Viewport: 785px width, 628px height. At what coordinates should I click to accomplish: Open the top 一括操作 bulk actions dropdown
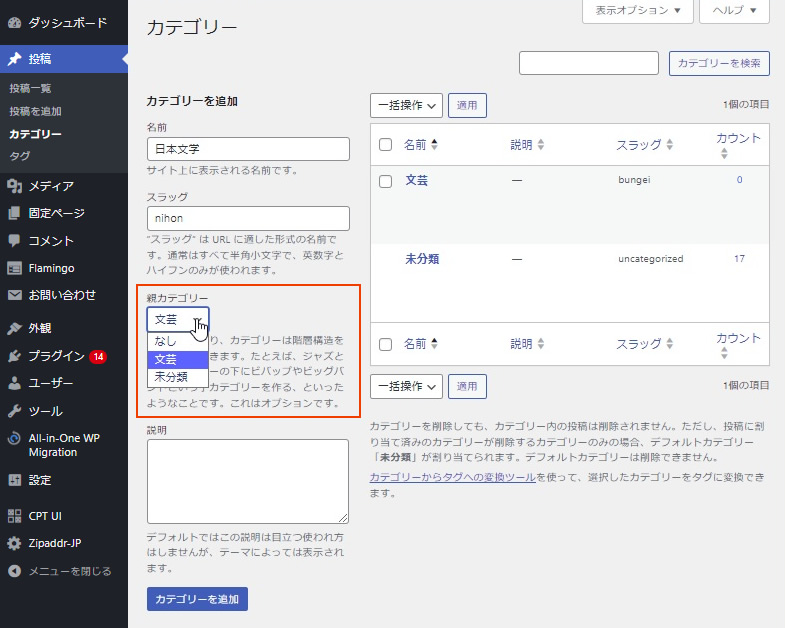pyautogui.click(x=406, y=105)
